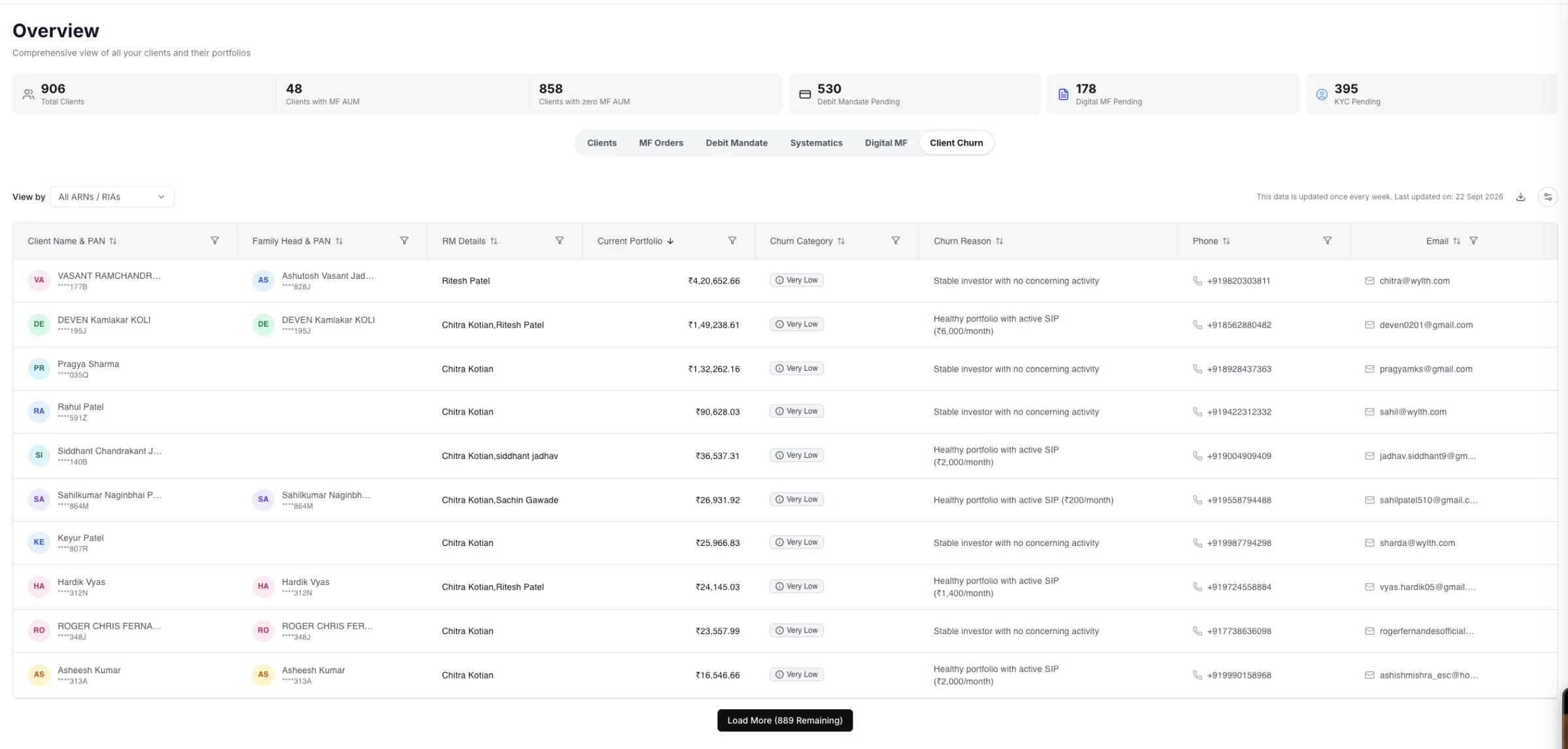Filter the Family Head & PAN column
This screenshot has height=749, width=1568.
click(404, 241)
